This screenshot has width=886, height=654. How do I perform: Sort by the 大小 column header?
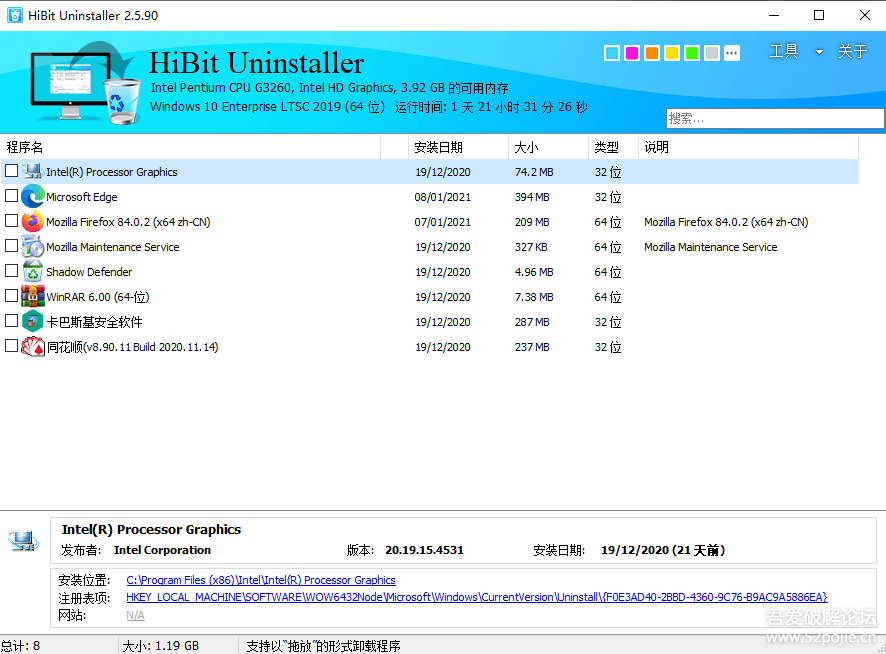[x=548, y=147]
